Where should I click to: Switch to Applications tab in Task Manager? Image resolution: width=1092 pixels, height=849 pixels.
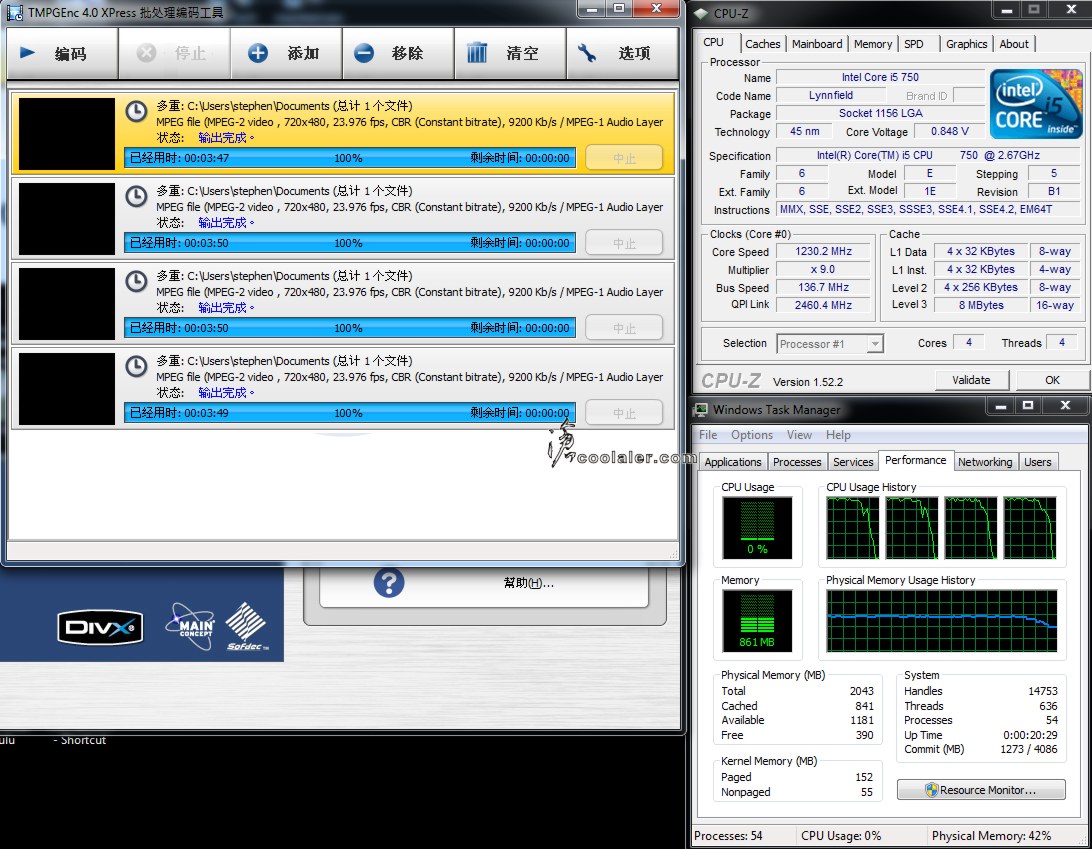point(733,462)
